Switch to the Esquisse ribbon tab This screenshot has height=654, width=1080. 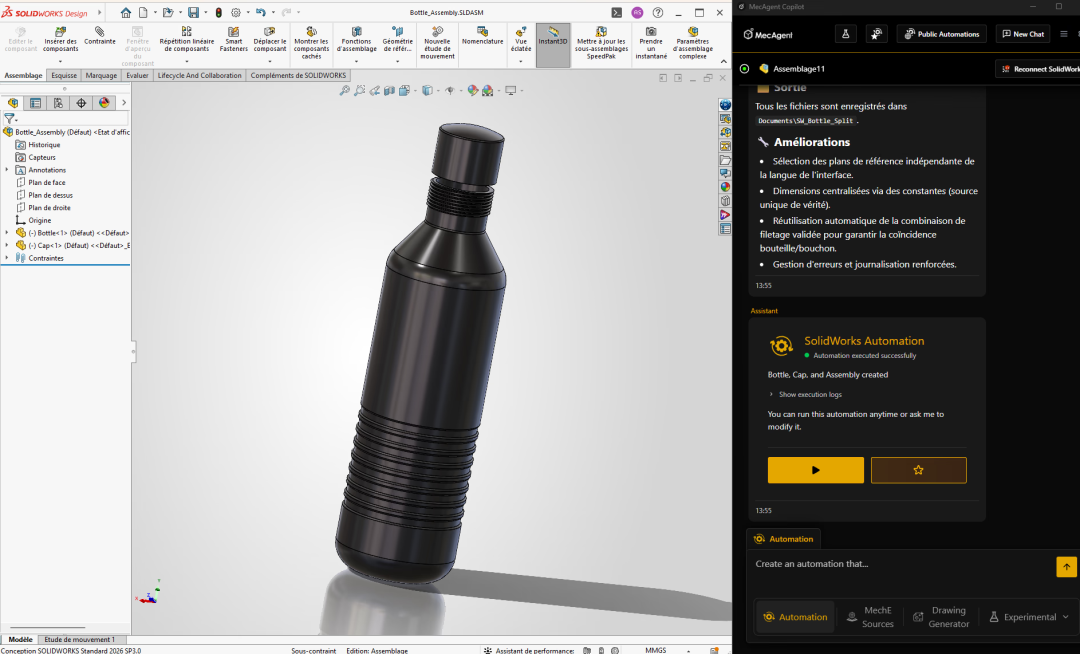click(x=64, y=75)
